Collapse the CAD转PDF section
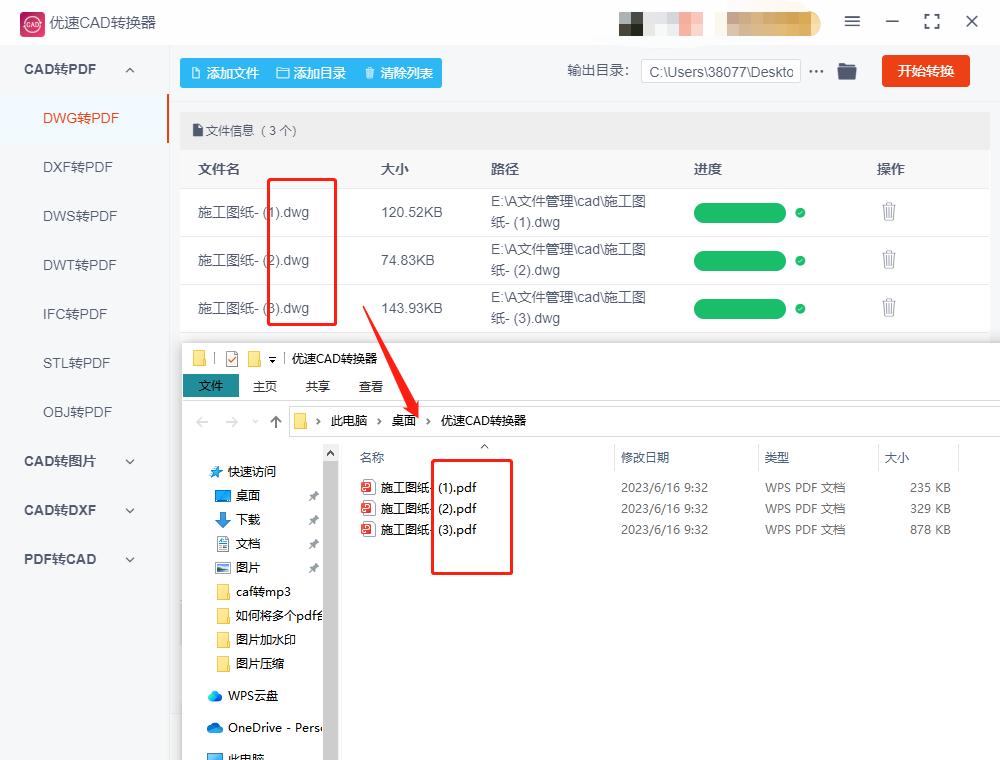This screenshot has height=760, width=1000. point(77,69)
